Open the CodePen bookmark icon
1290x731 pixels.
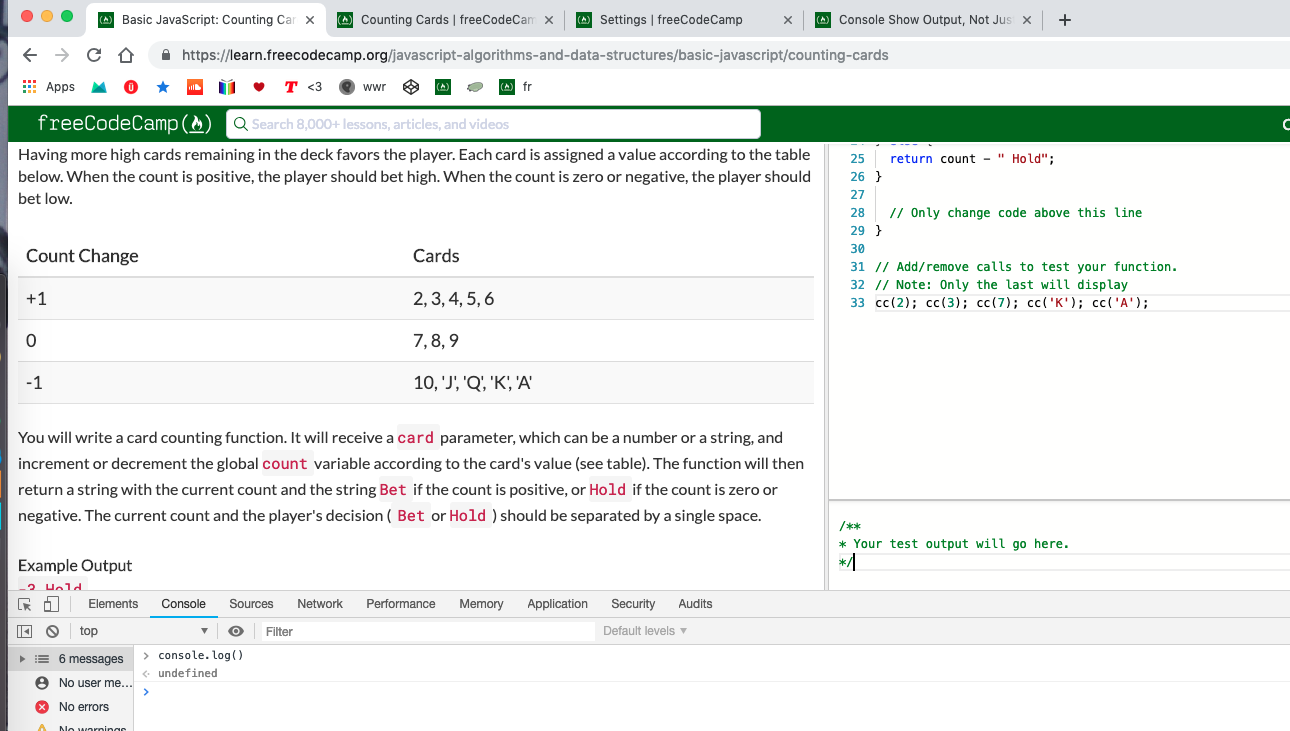[x=410, y=87]
